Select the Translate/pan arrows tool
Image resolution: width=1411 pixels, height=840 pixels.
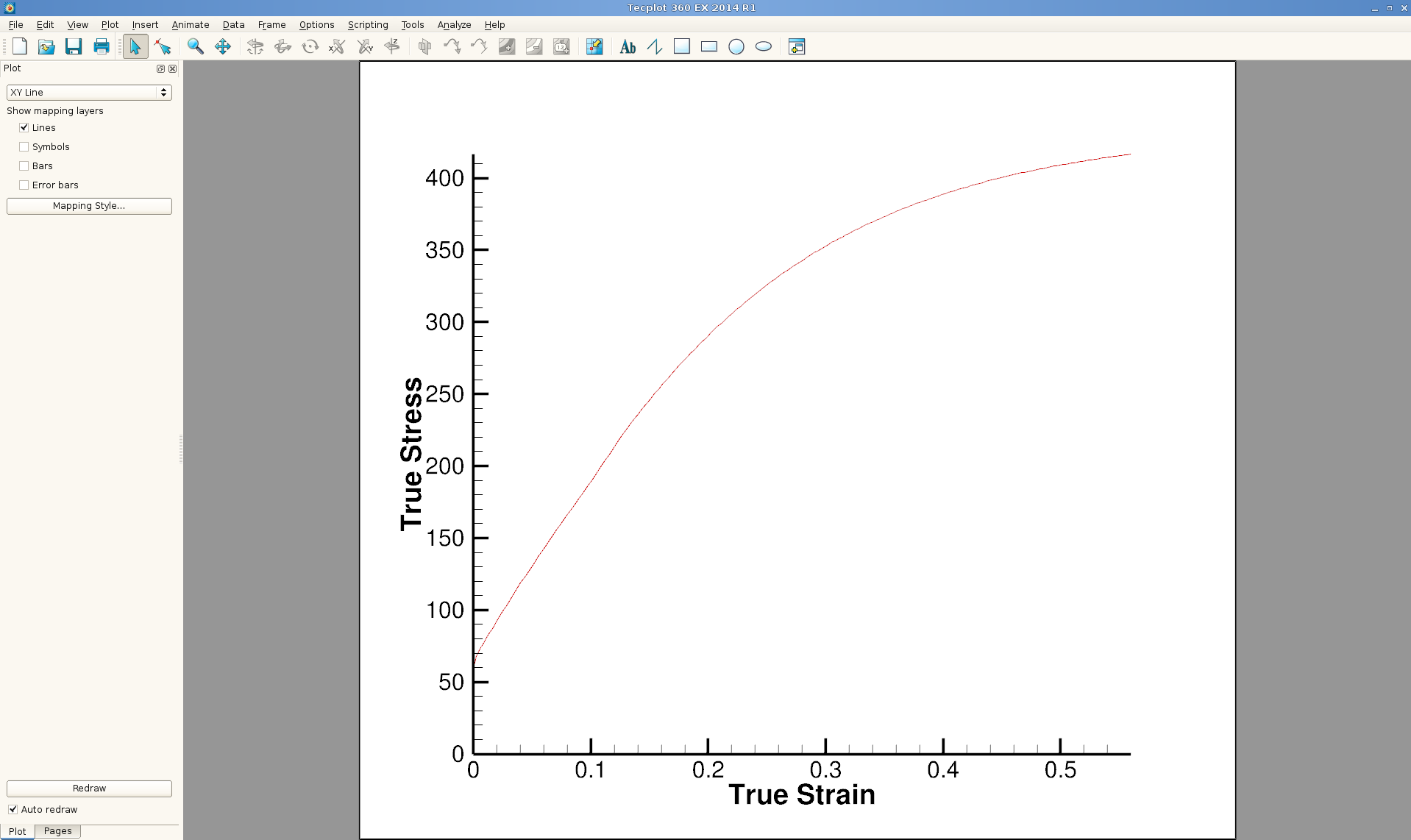[x=222, y=46]
